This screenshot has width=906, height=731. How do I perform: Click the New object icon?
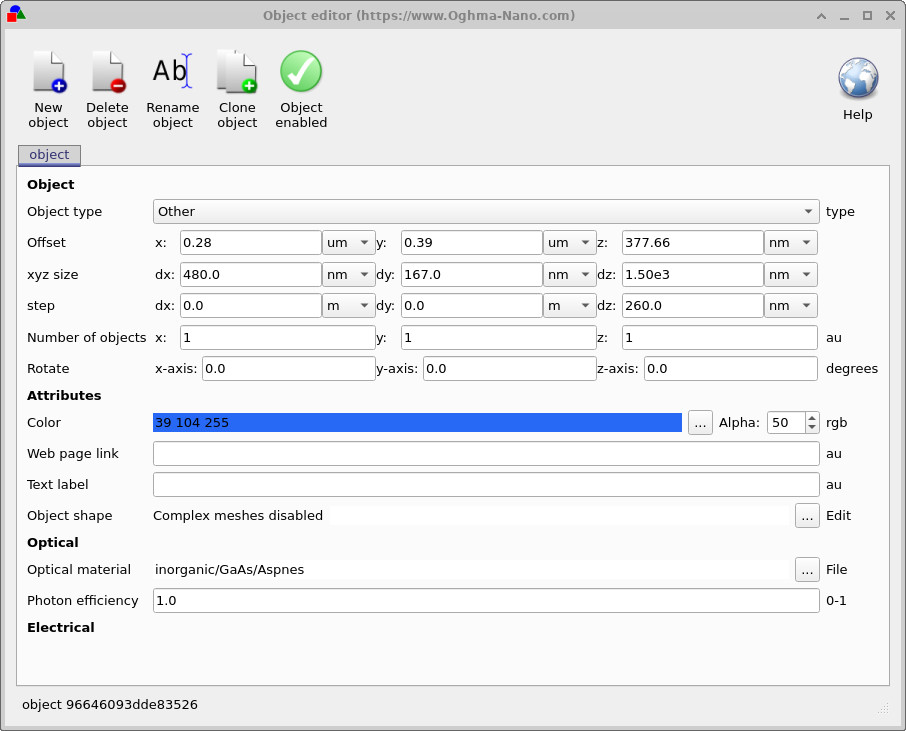pyautogui.click(x=48, y=73)
